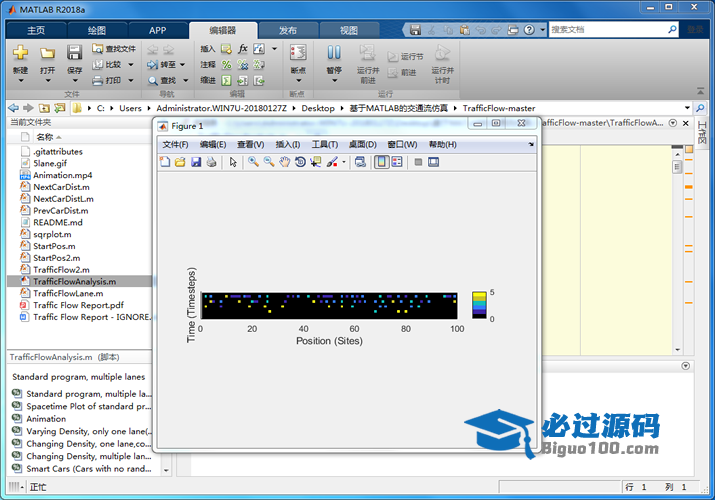715x500 pixels.
Task: Open Figure 1 File (文件) menu
Action: [175, 144]
